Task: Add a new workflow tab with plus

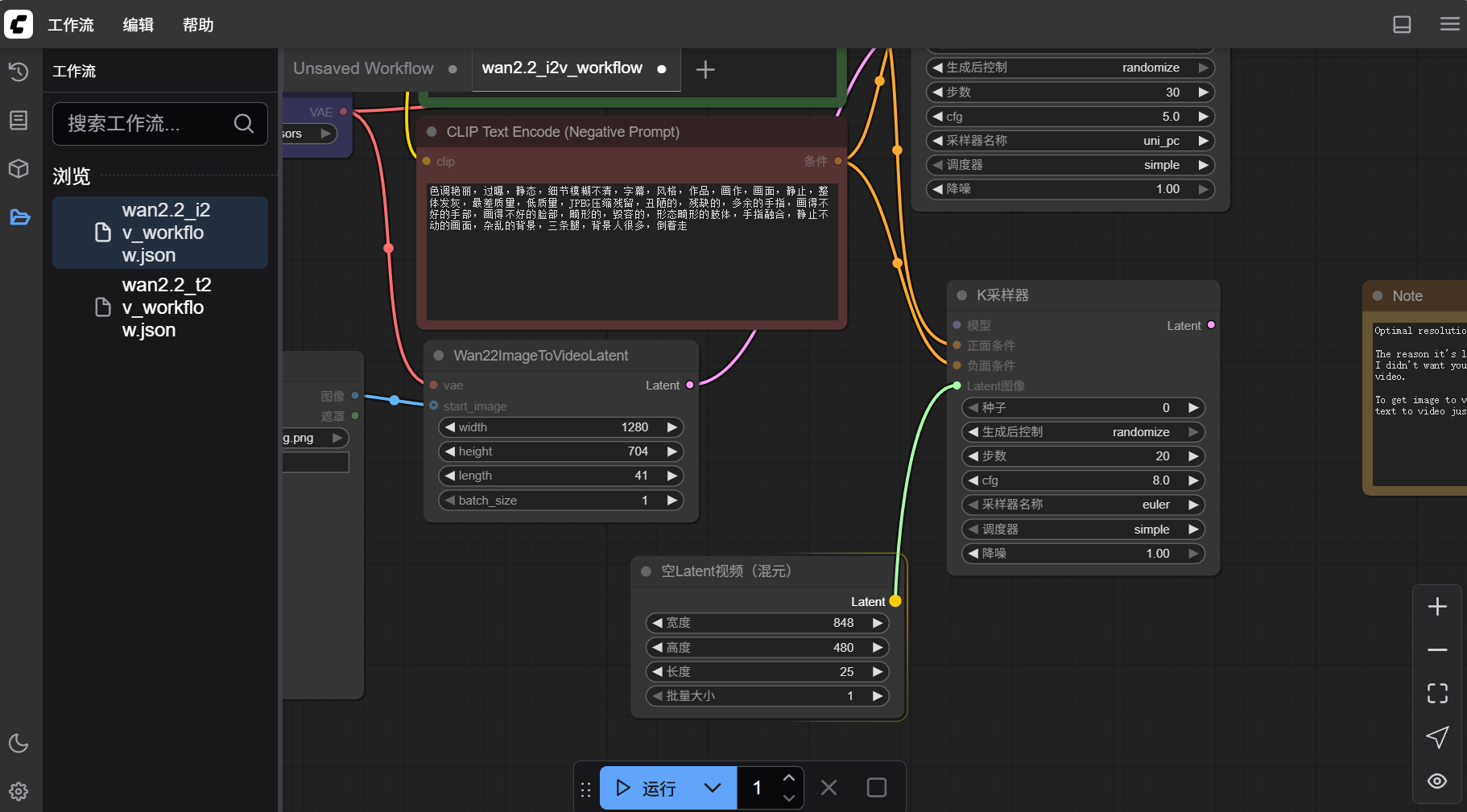Action: pyautogui.click(x=705, y=70)
